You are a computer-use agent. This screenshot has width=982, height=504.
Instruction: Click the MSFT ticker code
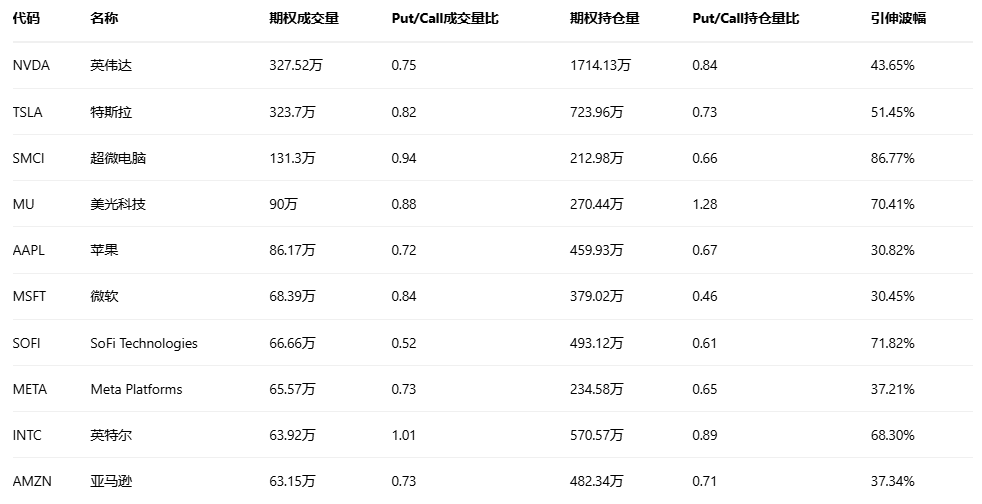pos(30,296)
